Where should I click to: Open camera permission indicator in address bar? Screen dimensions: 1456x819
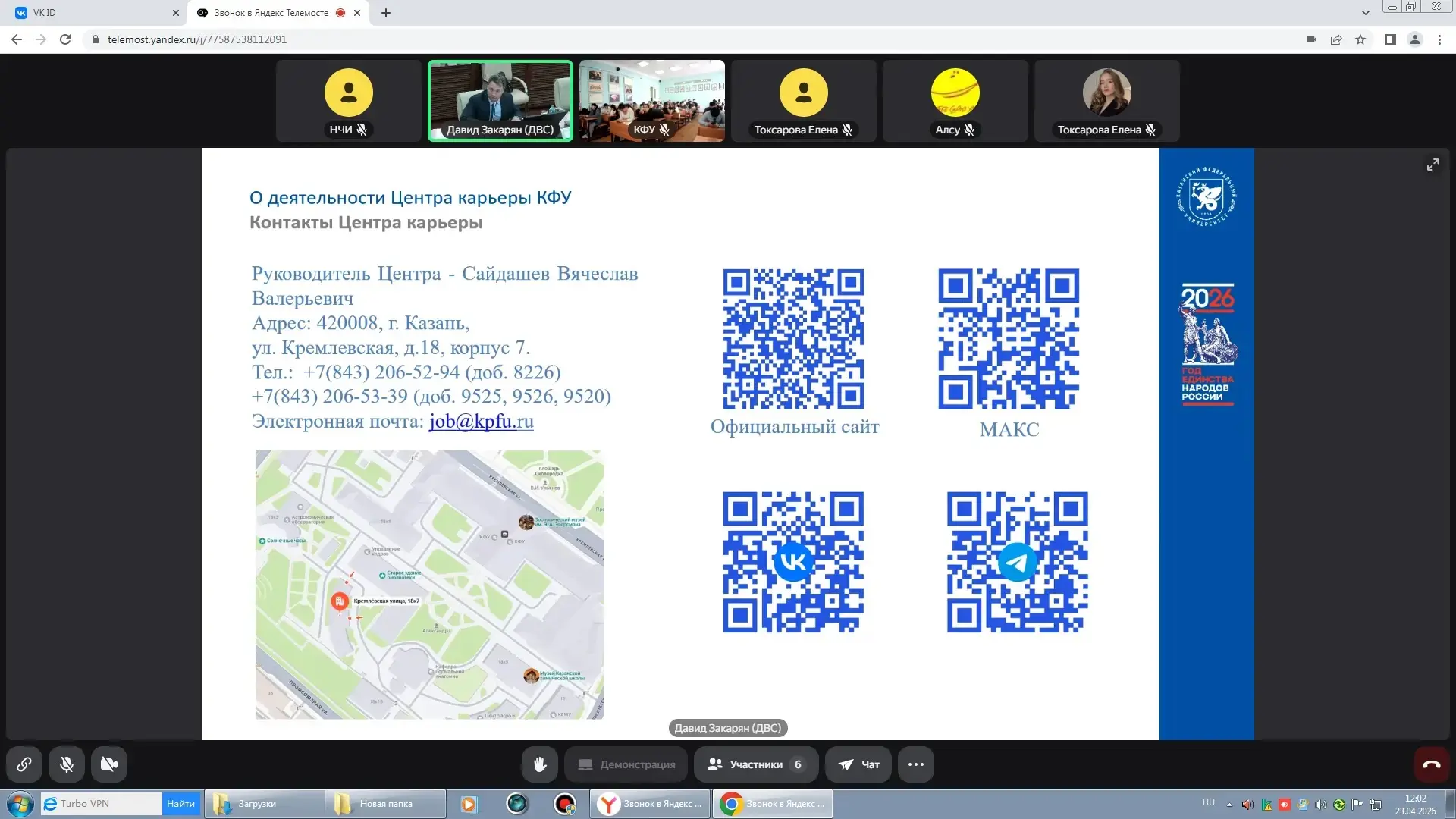tap(1312, 39)
